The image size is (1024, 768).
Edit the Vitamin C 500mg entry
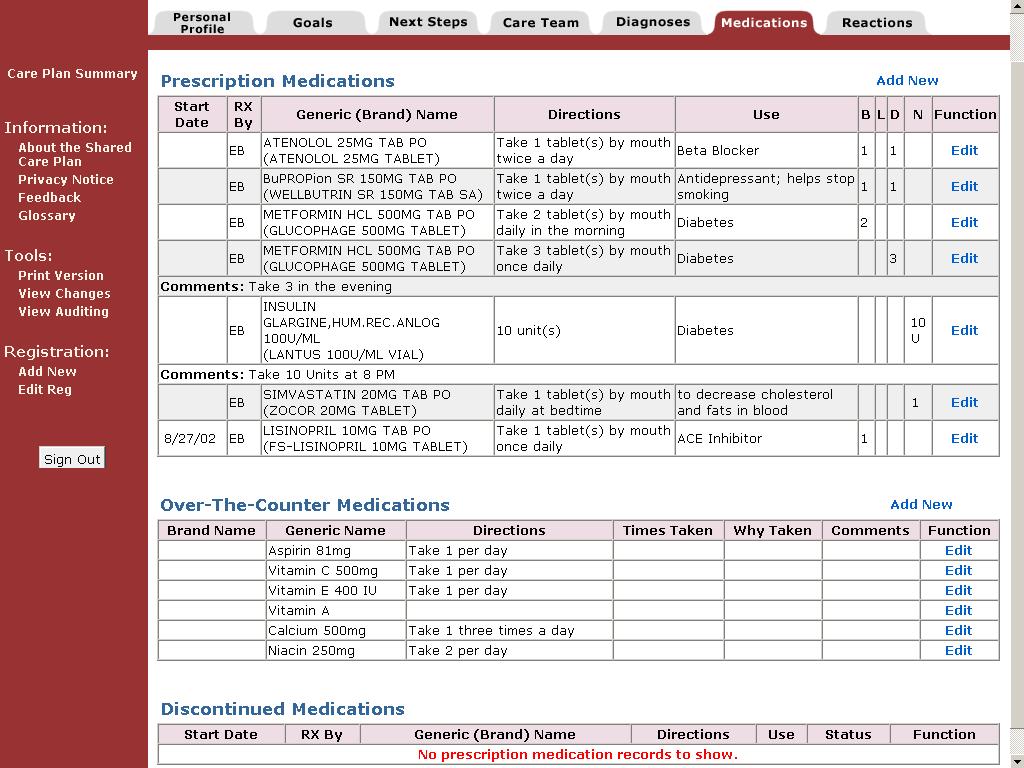pos(958,570)
